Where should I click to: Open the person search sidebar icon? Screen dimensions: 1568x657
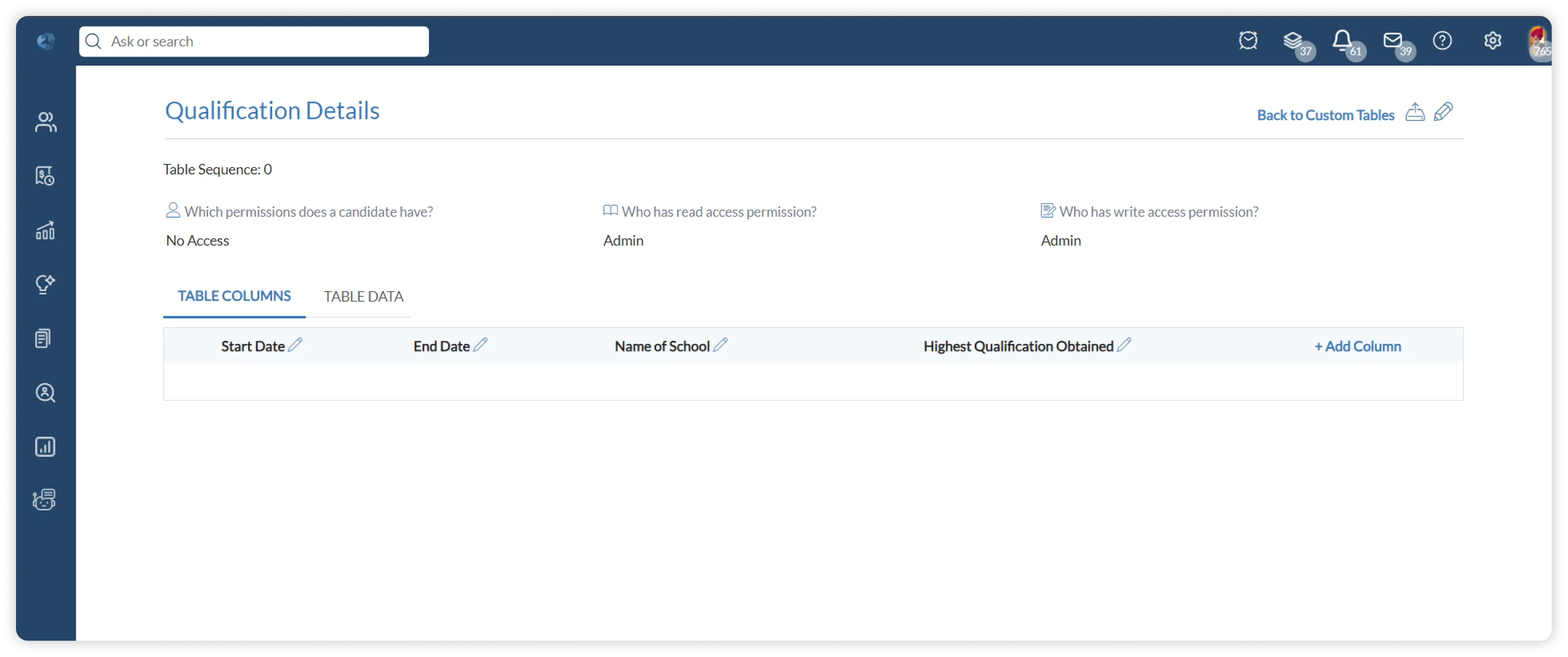pyautogui.click(x=46, y=393)
